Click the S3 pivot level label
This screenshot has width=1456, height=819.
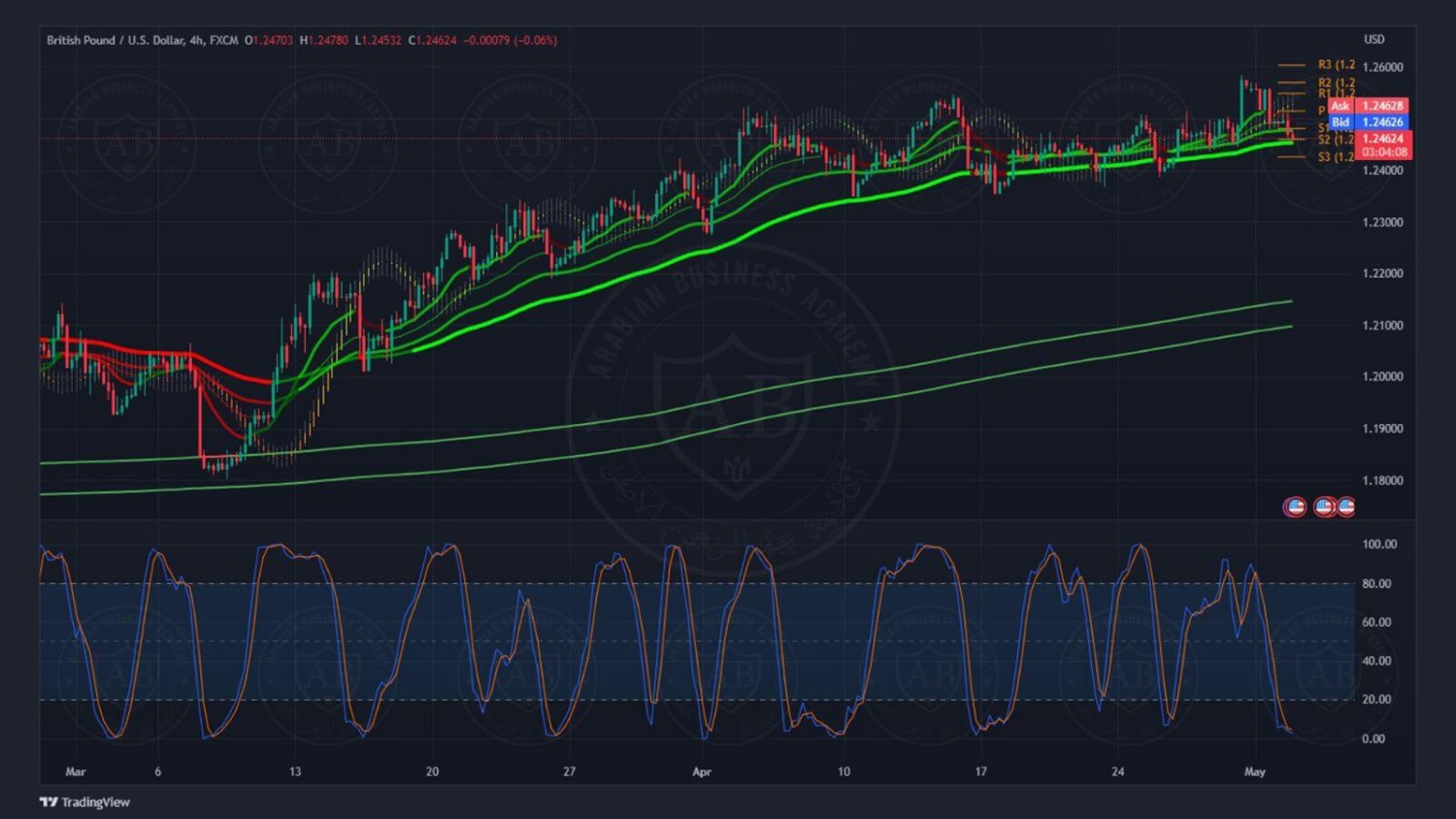click(x=1336, y=157)
